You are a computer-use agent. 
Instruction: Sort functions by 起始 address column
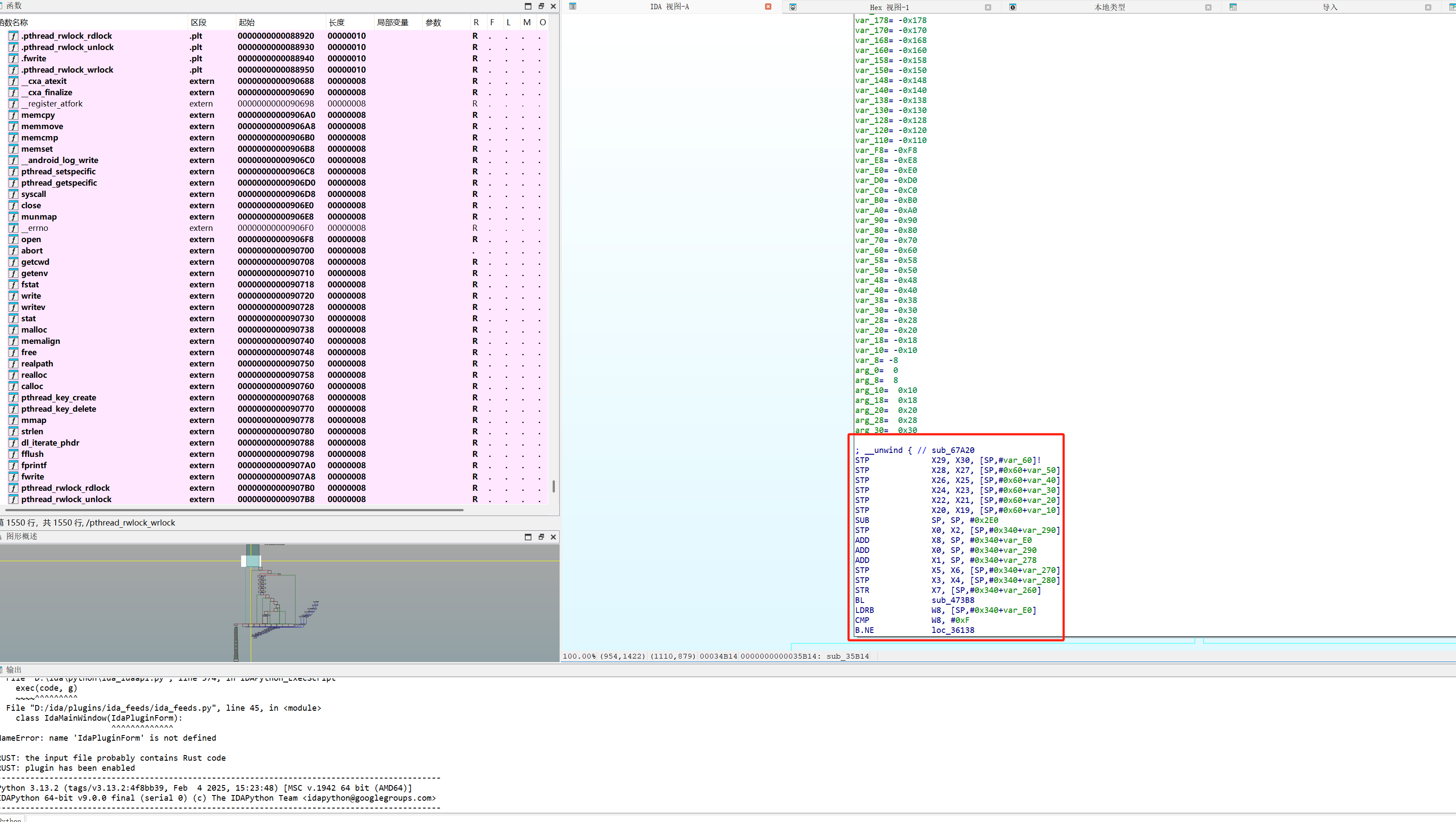pyautogui.click(x=246, y=22)
